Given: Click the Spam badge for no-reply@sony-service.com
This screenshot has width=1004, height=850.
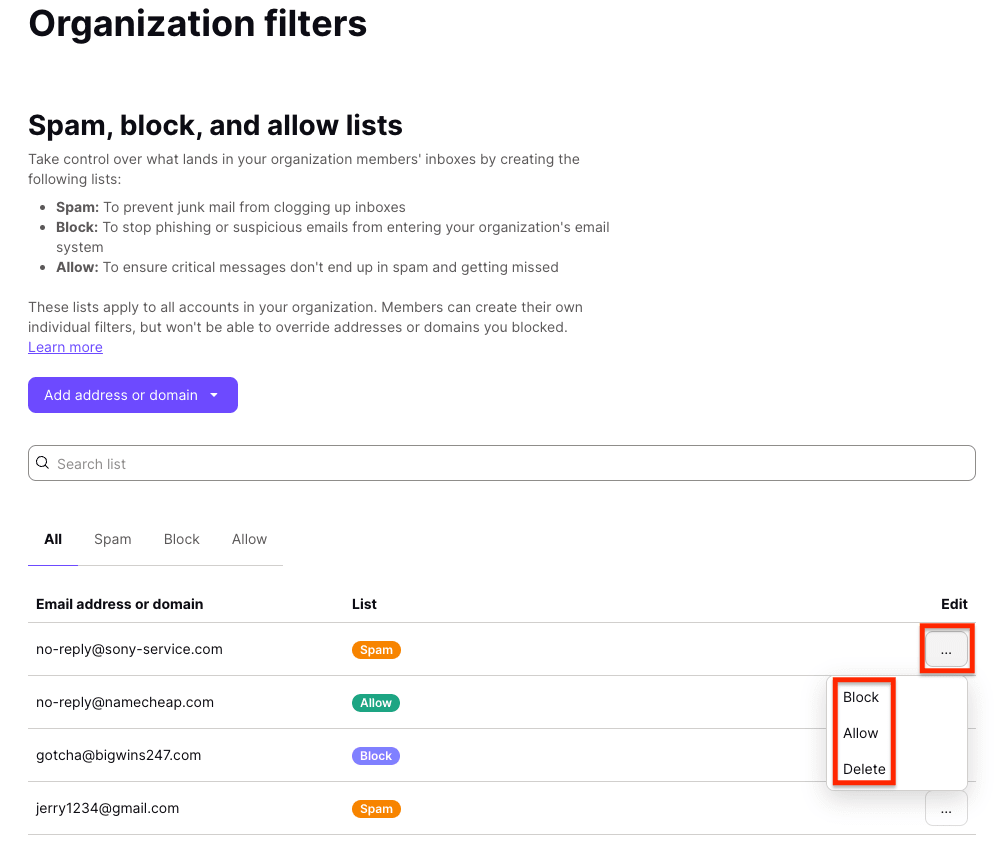Looking at the screenshot, I should (x=376, y=650).
